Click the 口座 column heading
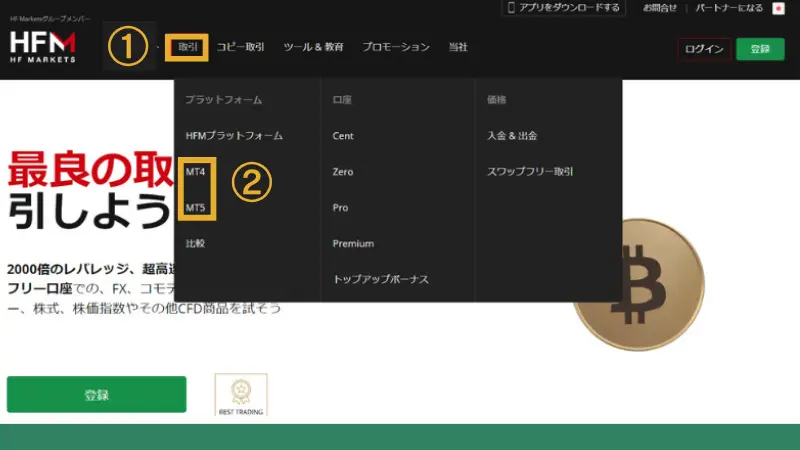The image size is (800, 450). (x=342, y=99)
